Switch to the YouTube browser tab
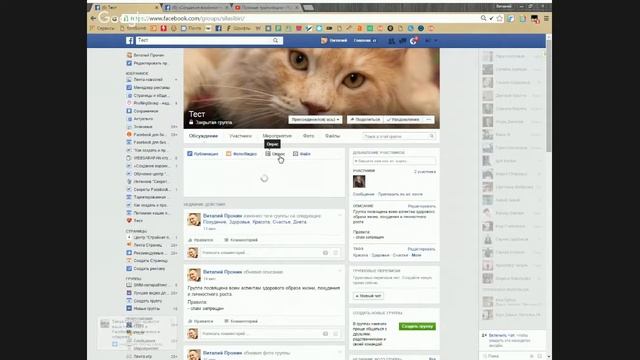The width and height of the screenshot is (640, 360). (x=267, y=7)
